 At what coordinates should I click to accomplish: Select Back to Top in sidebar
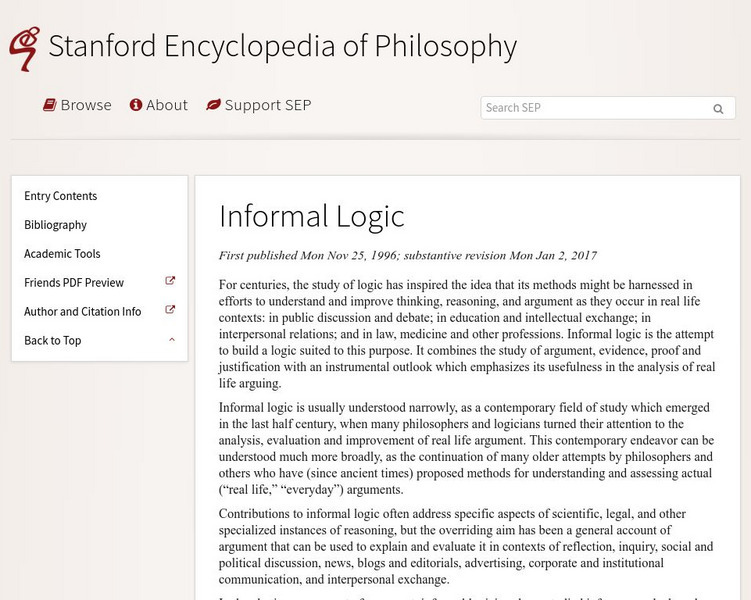click(x=53, y=341)
